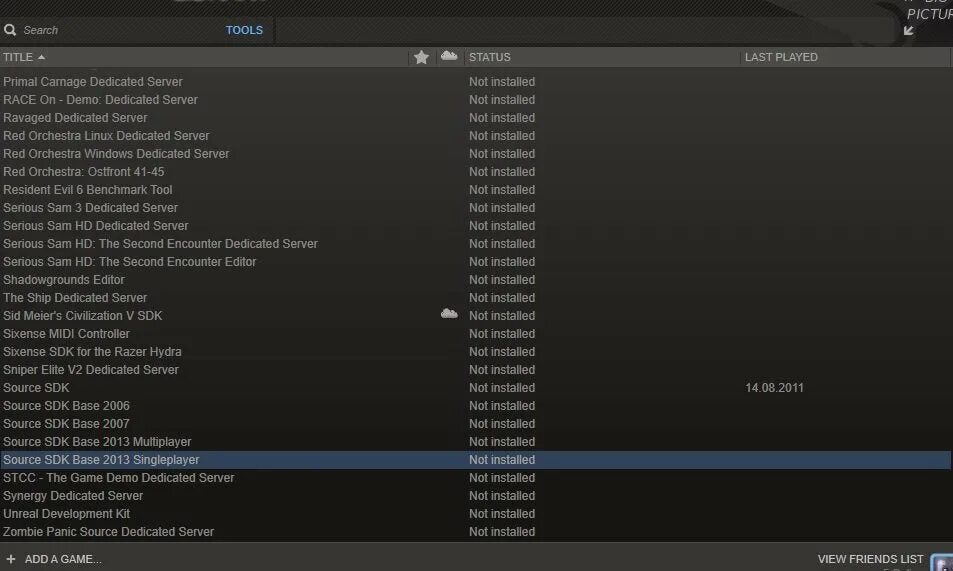This screenshot has height=571, width=953.
Task: Open VIEW FRIENDS LIST
Action: (870, 559)
